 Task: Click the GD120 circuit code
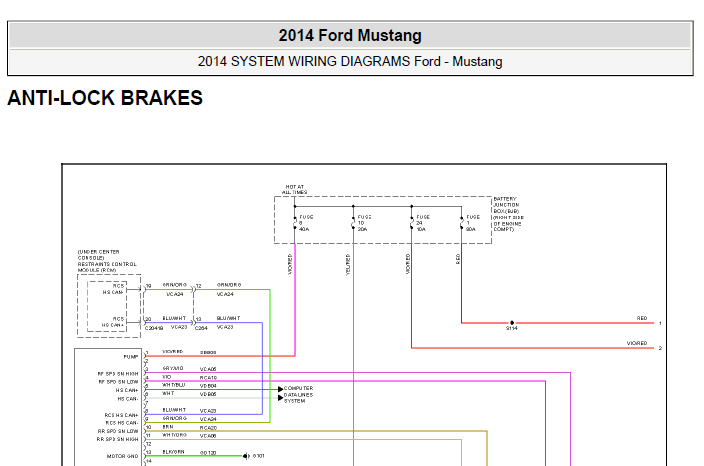pyautogui.click(x=208, y=453)
